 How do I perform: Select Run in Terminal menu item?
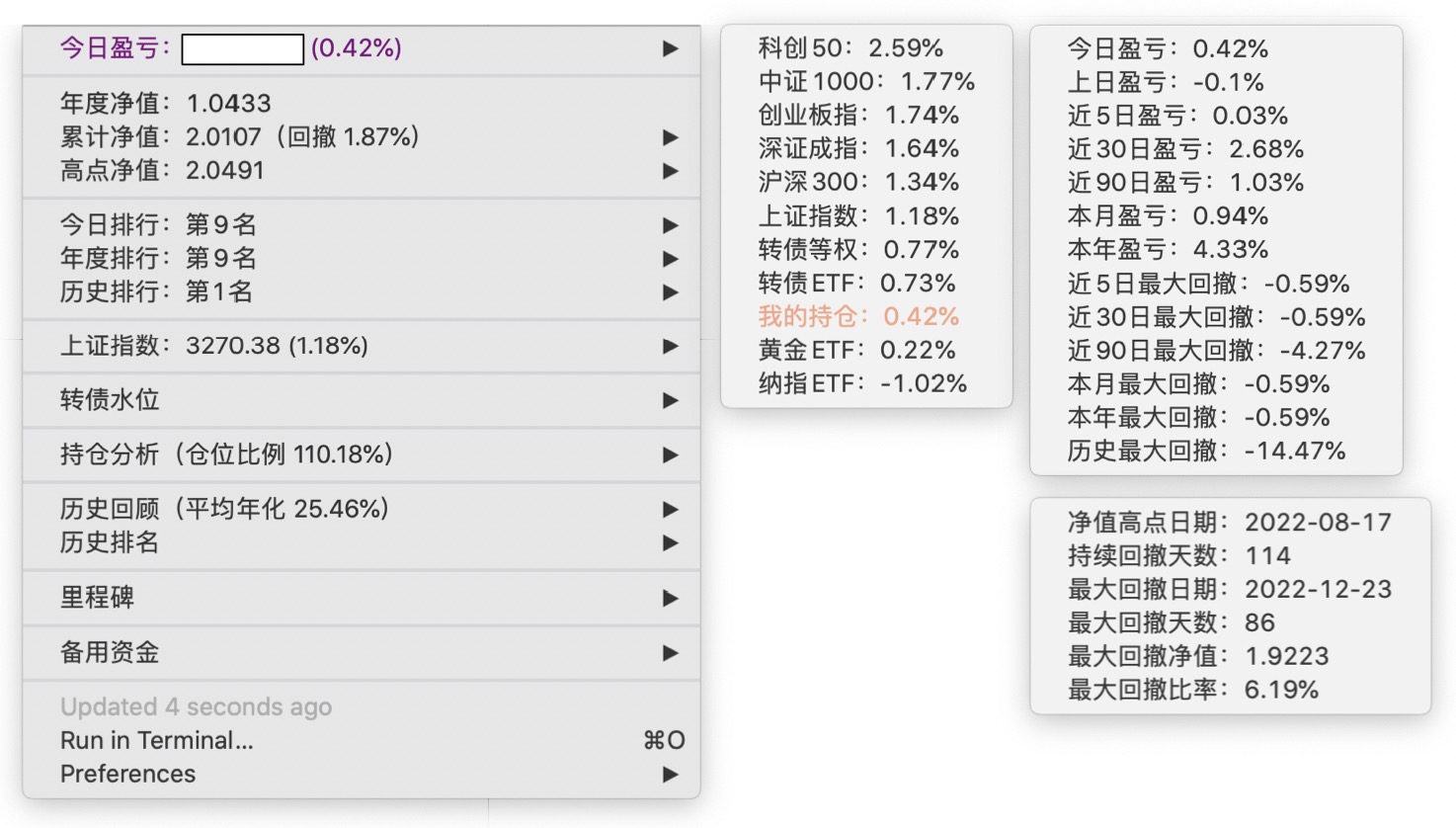pos(157,740)
